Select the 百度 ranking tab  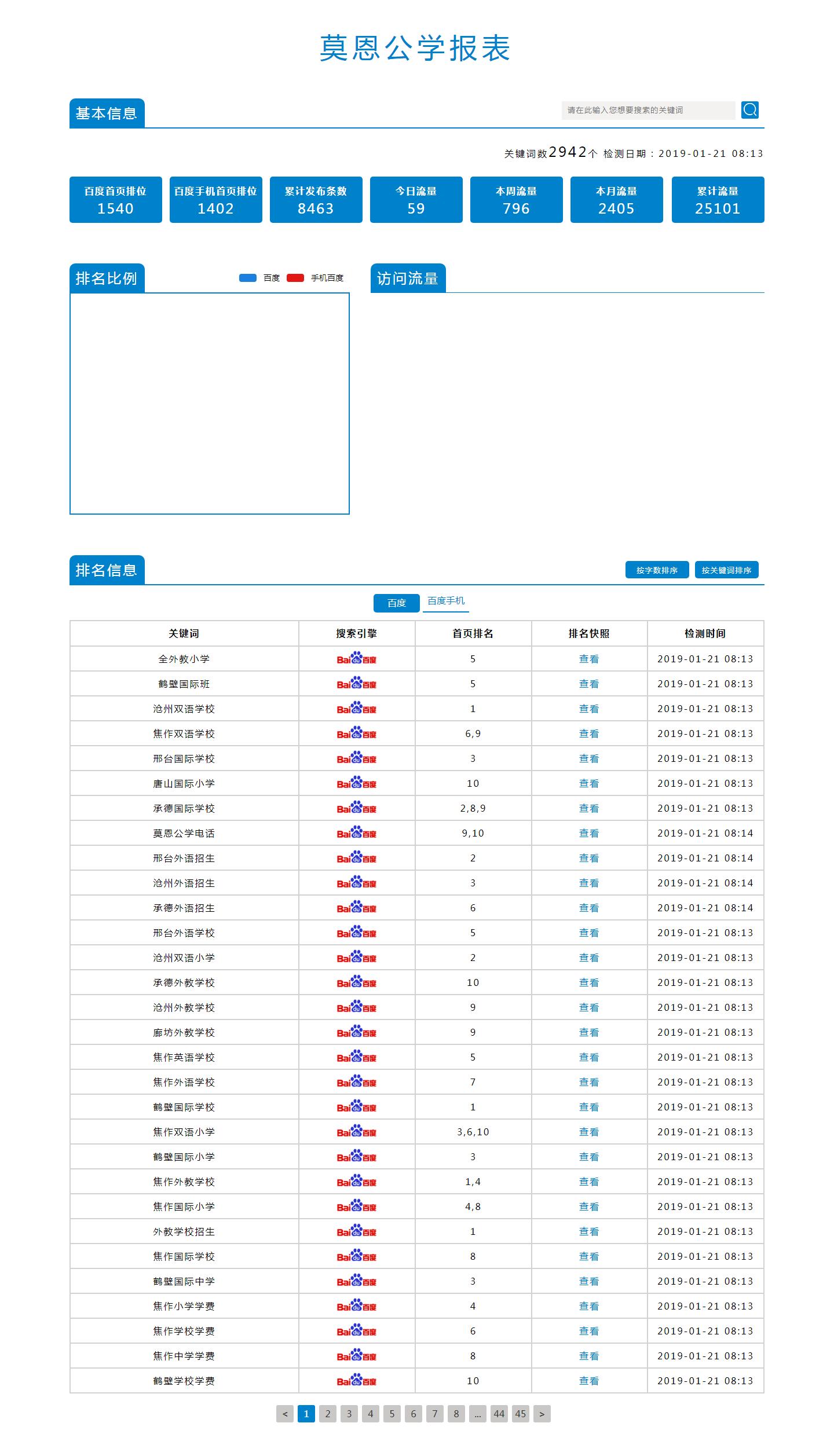[397, 603]
